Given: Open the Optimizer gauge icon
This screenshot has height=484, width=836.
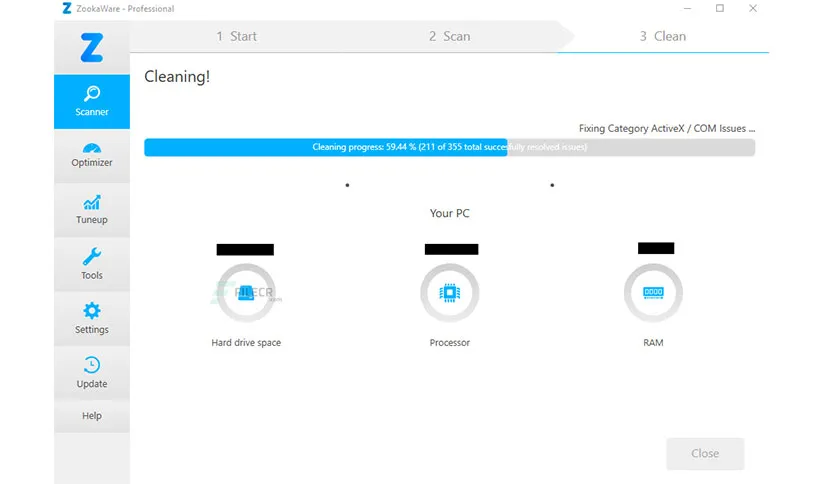Looking at the screenshot, I should pos(92,148).
